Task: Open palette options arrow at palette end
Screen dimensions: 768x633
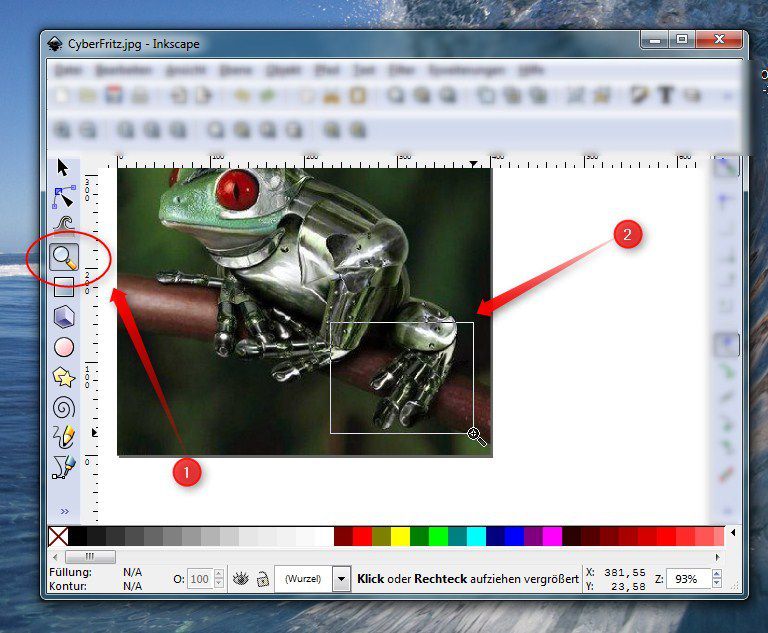Action: tap(733, 533)
